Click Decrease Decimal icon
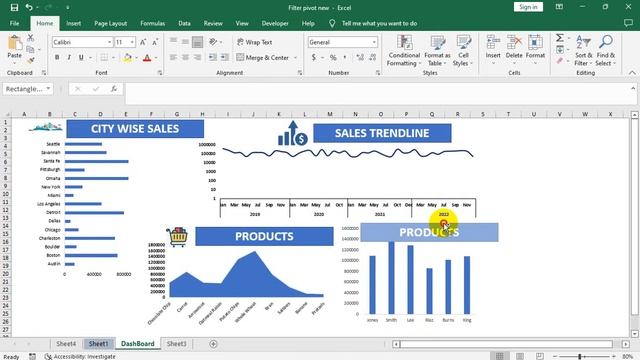Screen dimensions: 640x360 click(x=373, y=58)
